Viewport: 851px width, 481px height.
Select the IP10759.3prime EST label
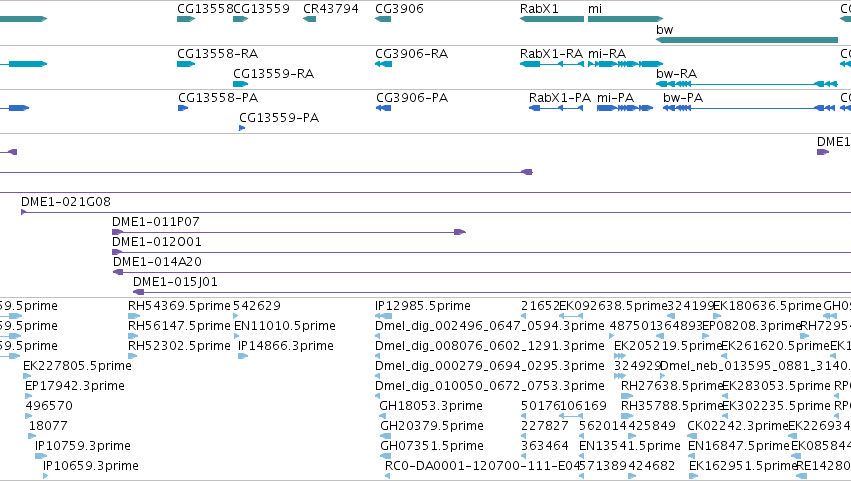click(82, 446)
